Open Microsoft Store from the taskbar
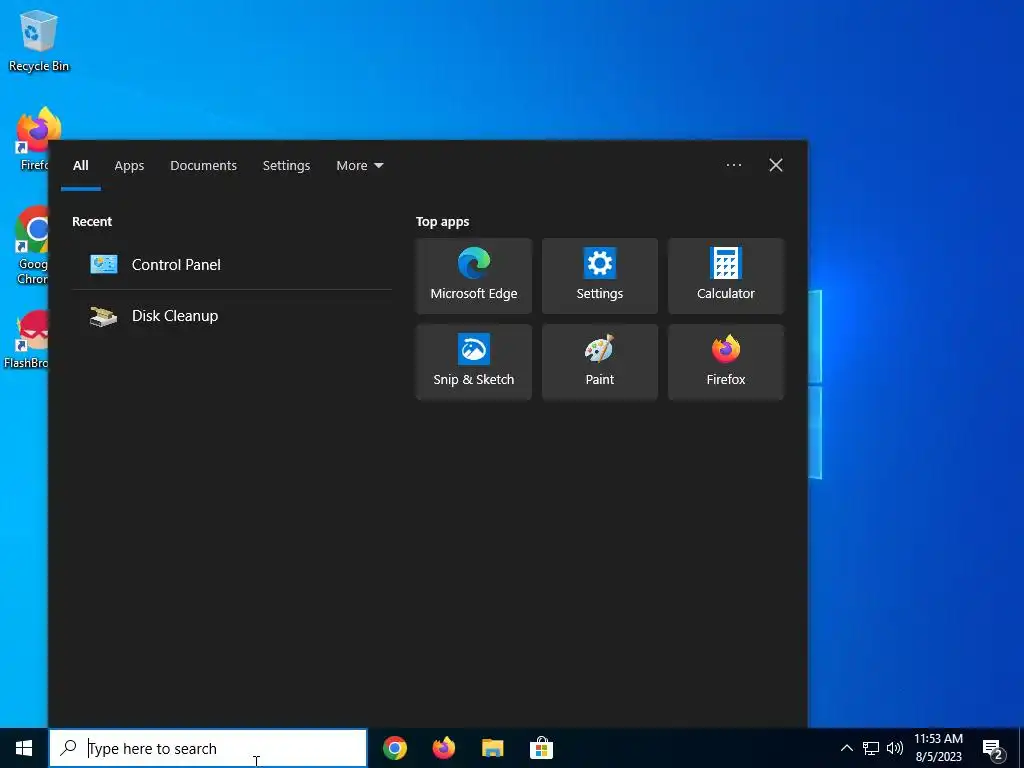This screenshot has width=1024, height=768. coord(541,748)
